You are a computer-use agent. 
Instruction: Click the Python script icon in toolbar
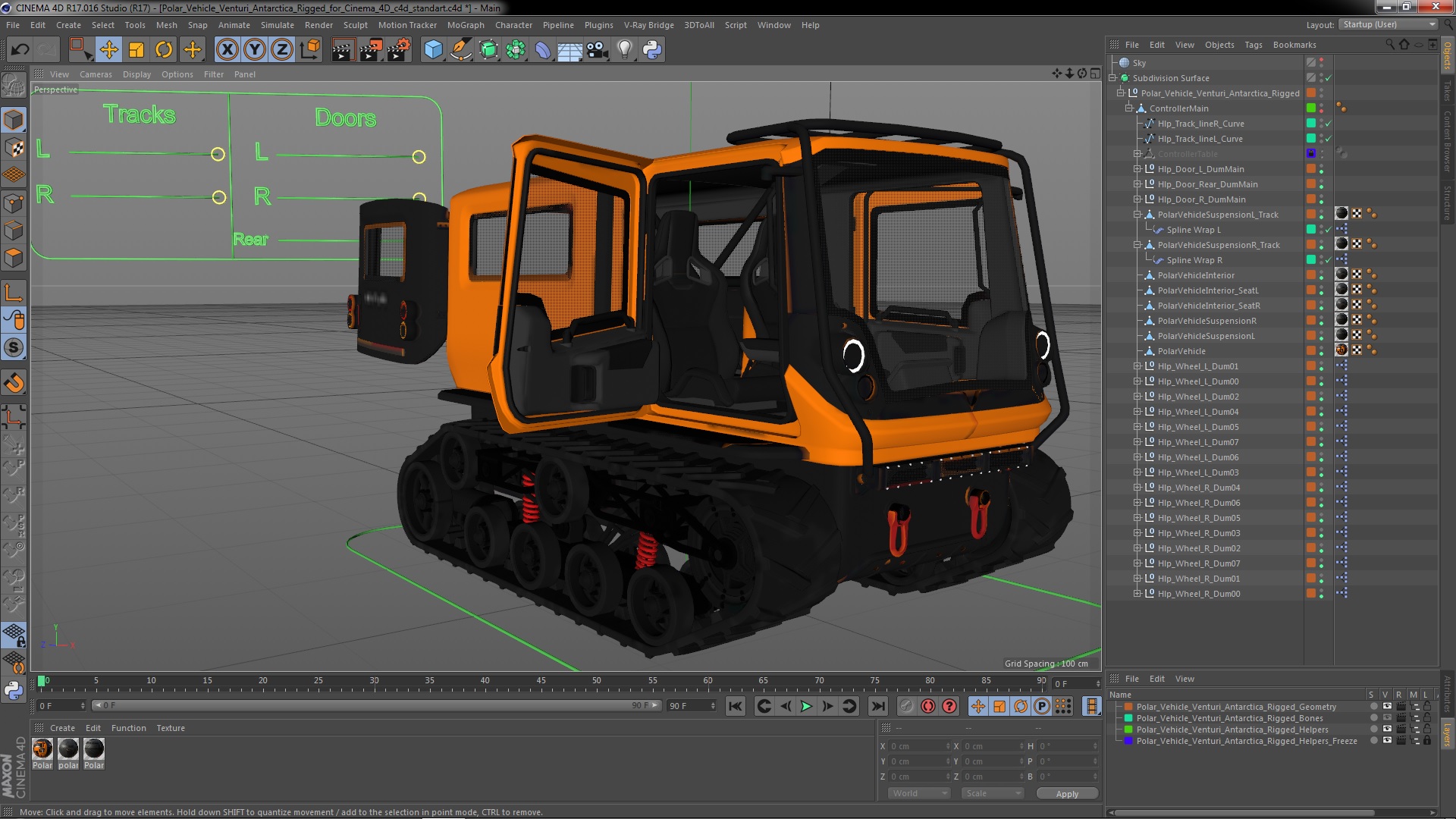(x=651, y=50)
